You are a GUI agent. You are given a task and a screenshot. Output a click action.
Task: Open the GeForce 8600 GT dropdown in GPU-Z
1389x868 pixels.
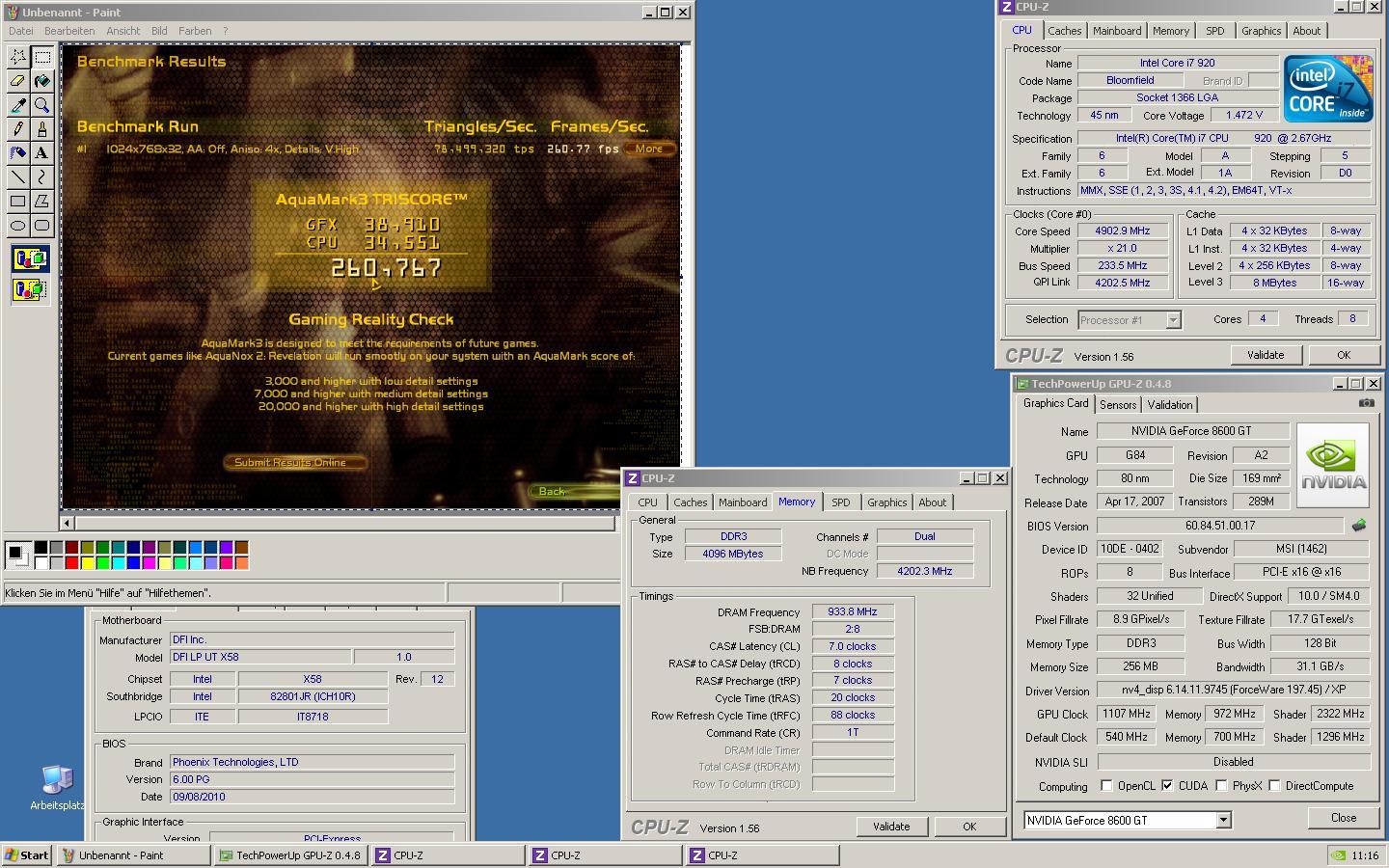[x=1223, y=821]
